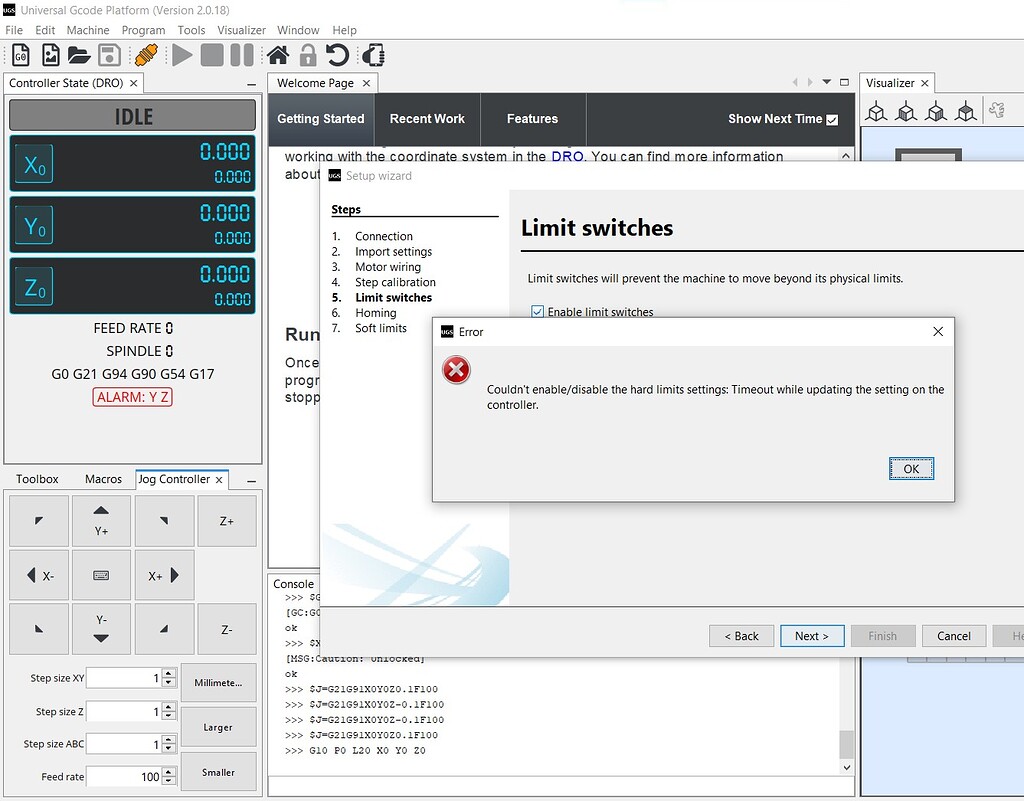Image resolution: width=1024 pixels, height=801 pixels.
Task: Select the isometric cube view in Visualizer
Action: [876, 112]
